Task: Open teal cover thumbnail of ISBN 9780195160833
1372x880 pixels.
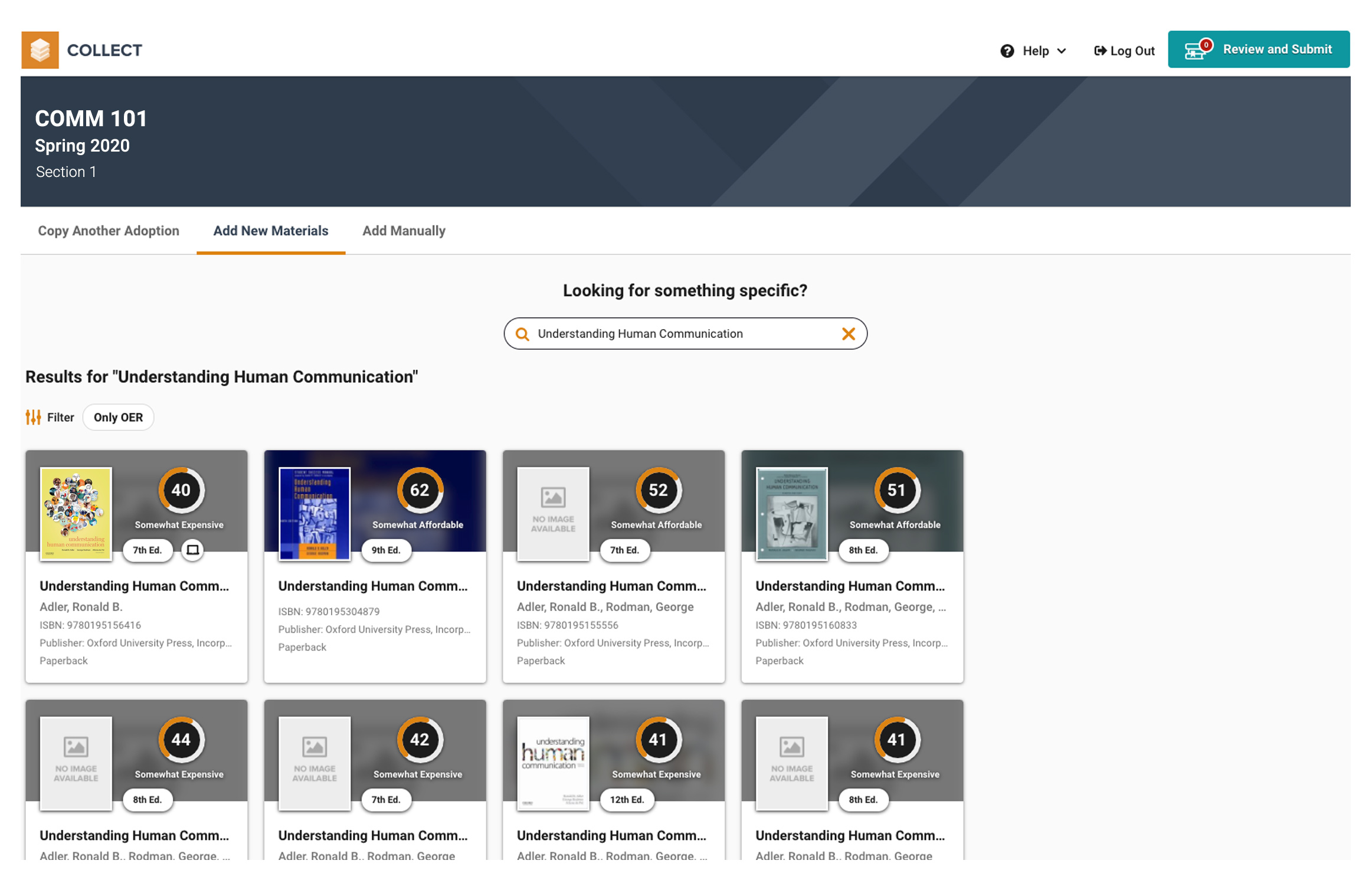Action: click(792, 513)
